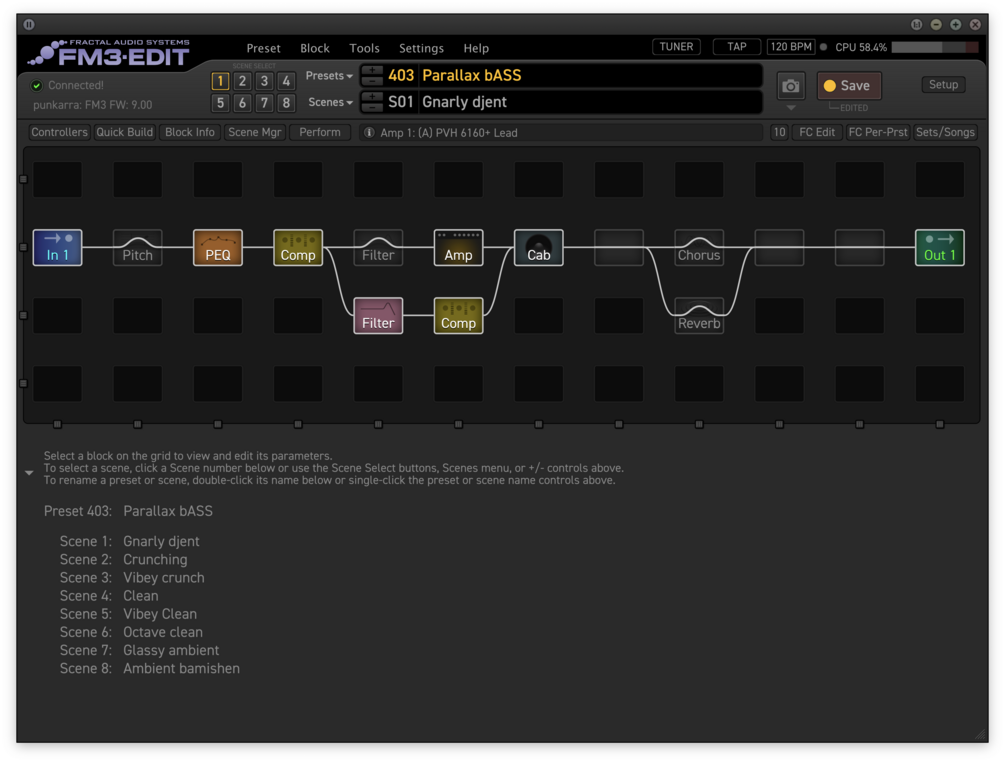Viewport: 1005px width, 762px height.
Task: Click the green Connected status checkmark
Action: [37, 85]
